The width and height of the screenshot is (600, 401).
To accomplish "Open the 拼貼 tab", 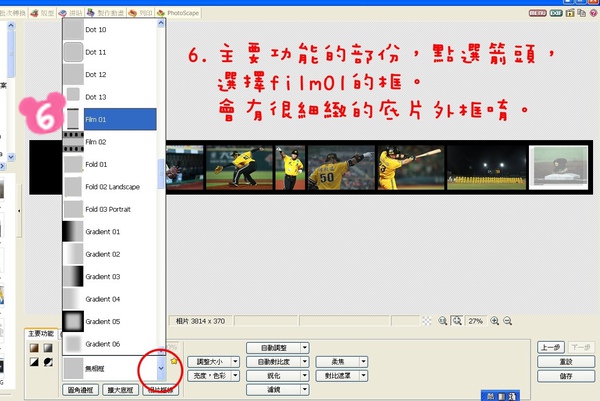I will pyautogui.click(x=71, y=13).
